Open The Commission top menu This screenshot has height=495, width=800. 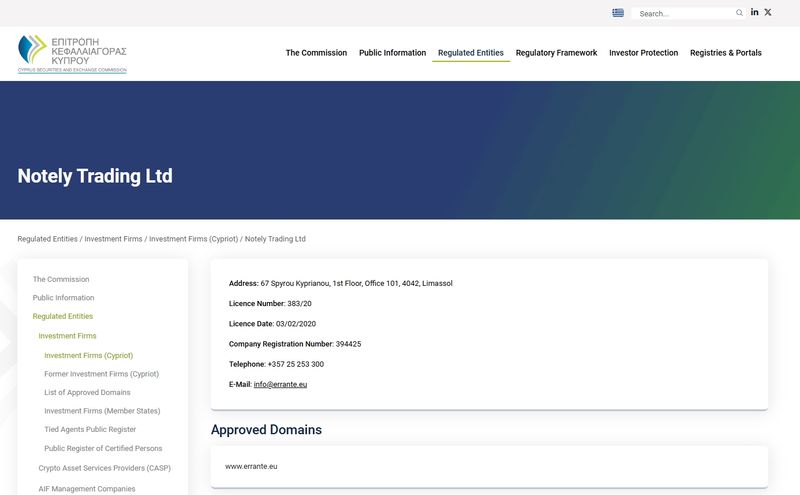click(316, 53)
